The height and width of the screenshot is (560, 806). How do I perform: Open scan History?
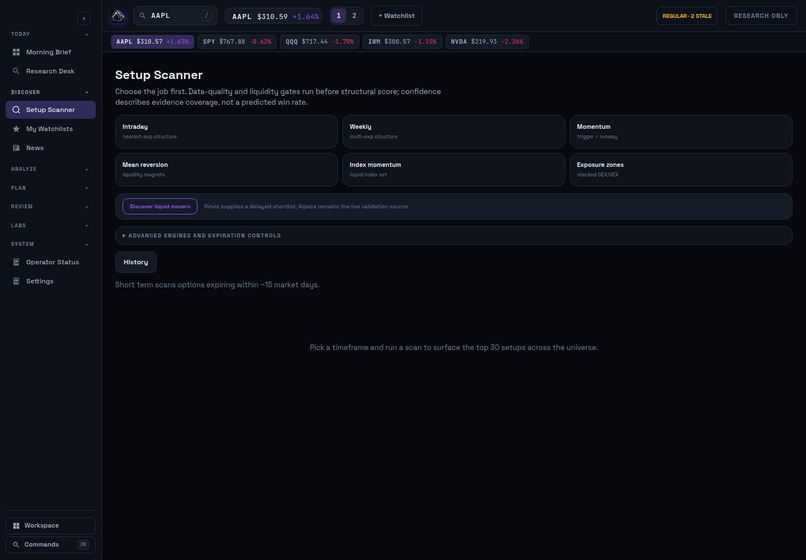(136, 262)
